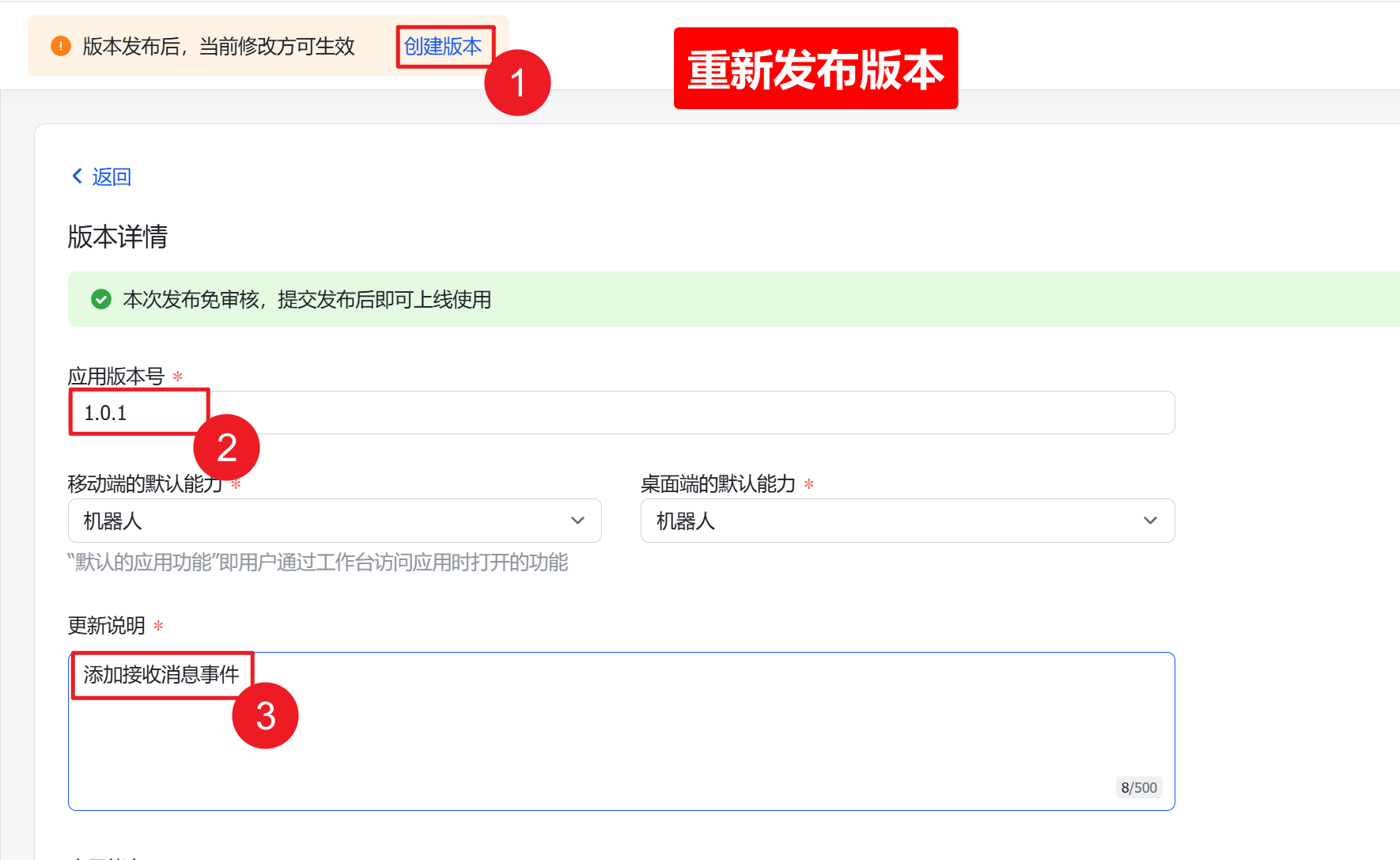This screenshot has height=860, width=1400.
Task: Open the 桌面端的默认能力 dropdown
Action: 906,521
